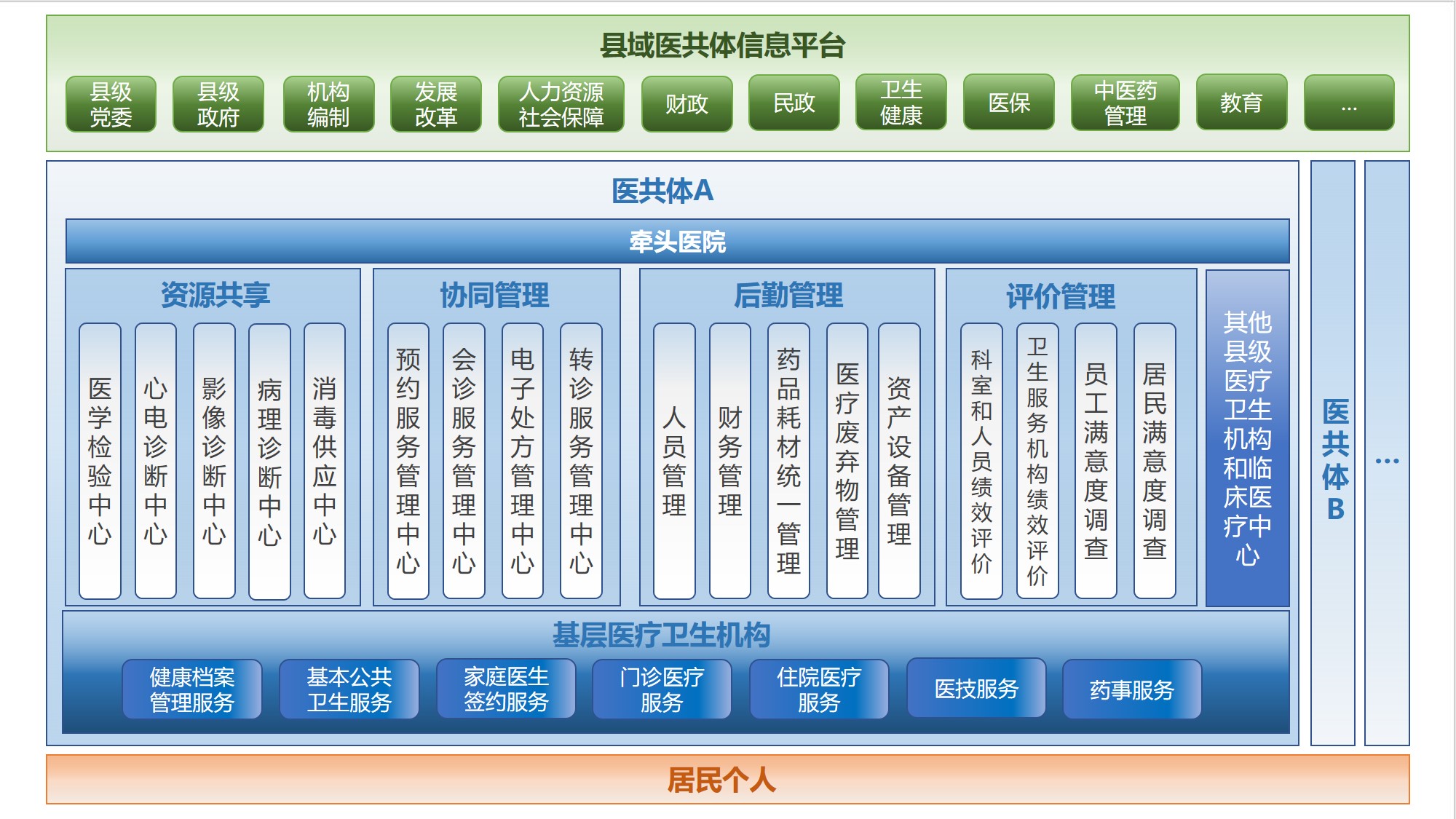Select 科室和人员绩效评价 box
Image resolution: width=1456 pixels, height=819 pixels.
coord(981,461)
